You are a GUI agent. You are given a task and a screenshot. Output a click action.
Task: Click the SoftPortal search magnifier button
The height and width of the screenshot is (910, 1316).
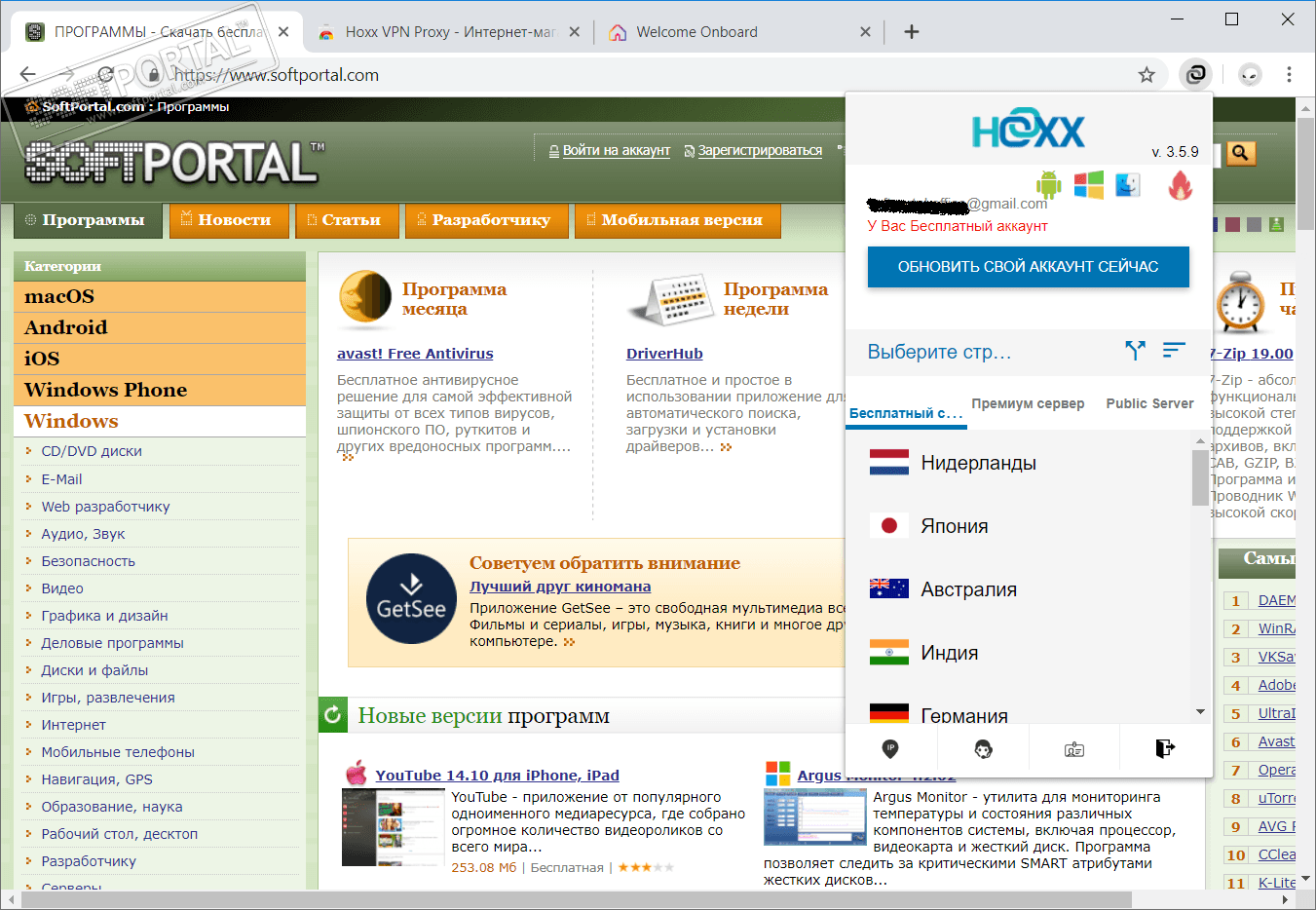tap(1240, 153)
